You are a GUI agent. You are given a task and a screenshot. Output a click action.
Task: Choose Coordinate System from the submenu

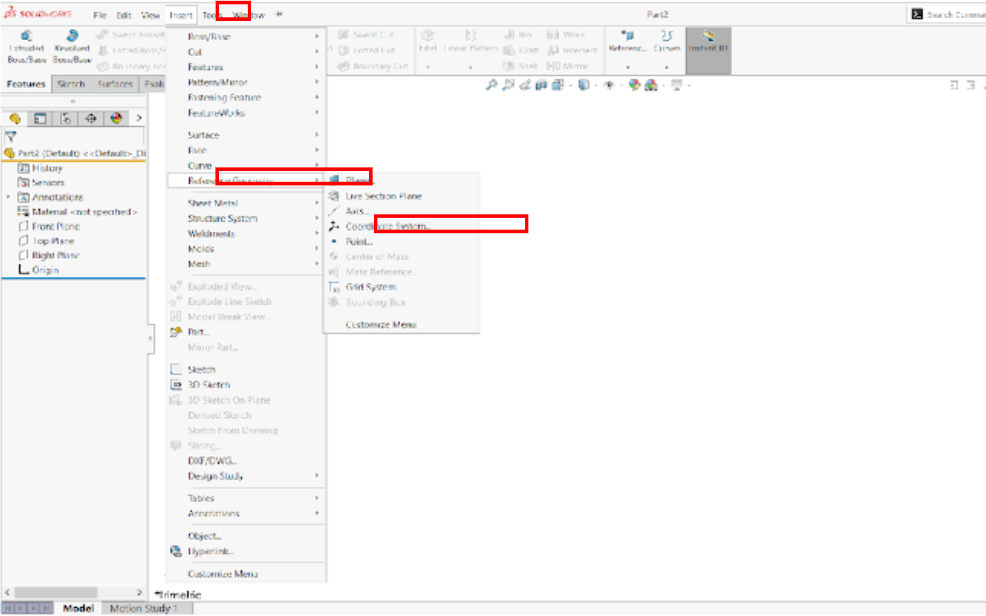[389, 227]
